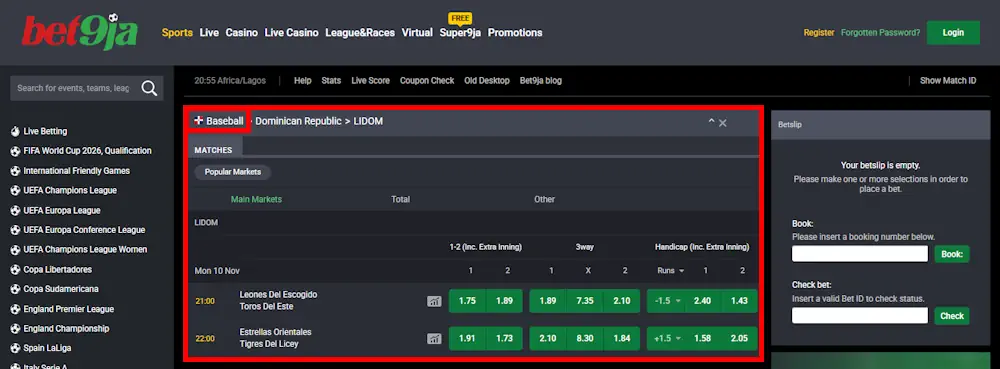Select 1-2 odds 1.89 for Toros Del Este
The image size is (1000, 369).
coord(504,301)
